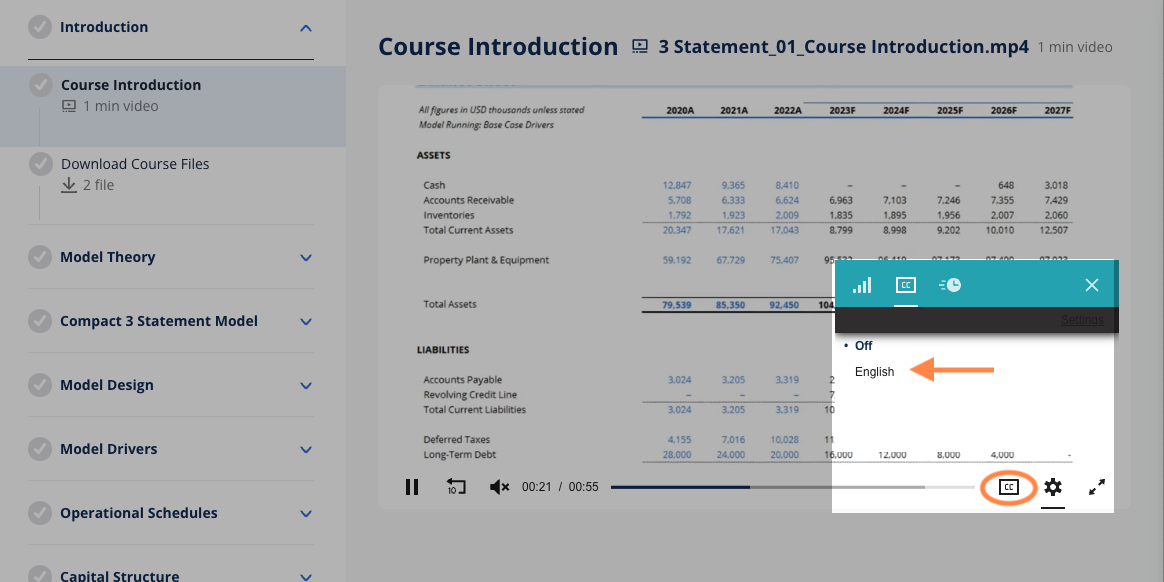
Task: Open the Course Introduction lesson
Action: click(172, 106)
